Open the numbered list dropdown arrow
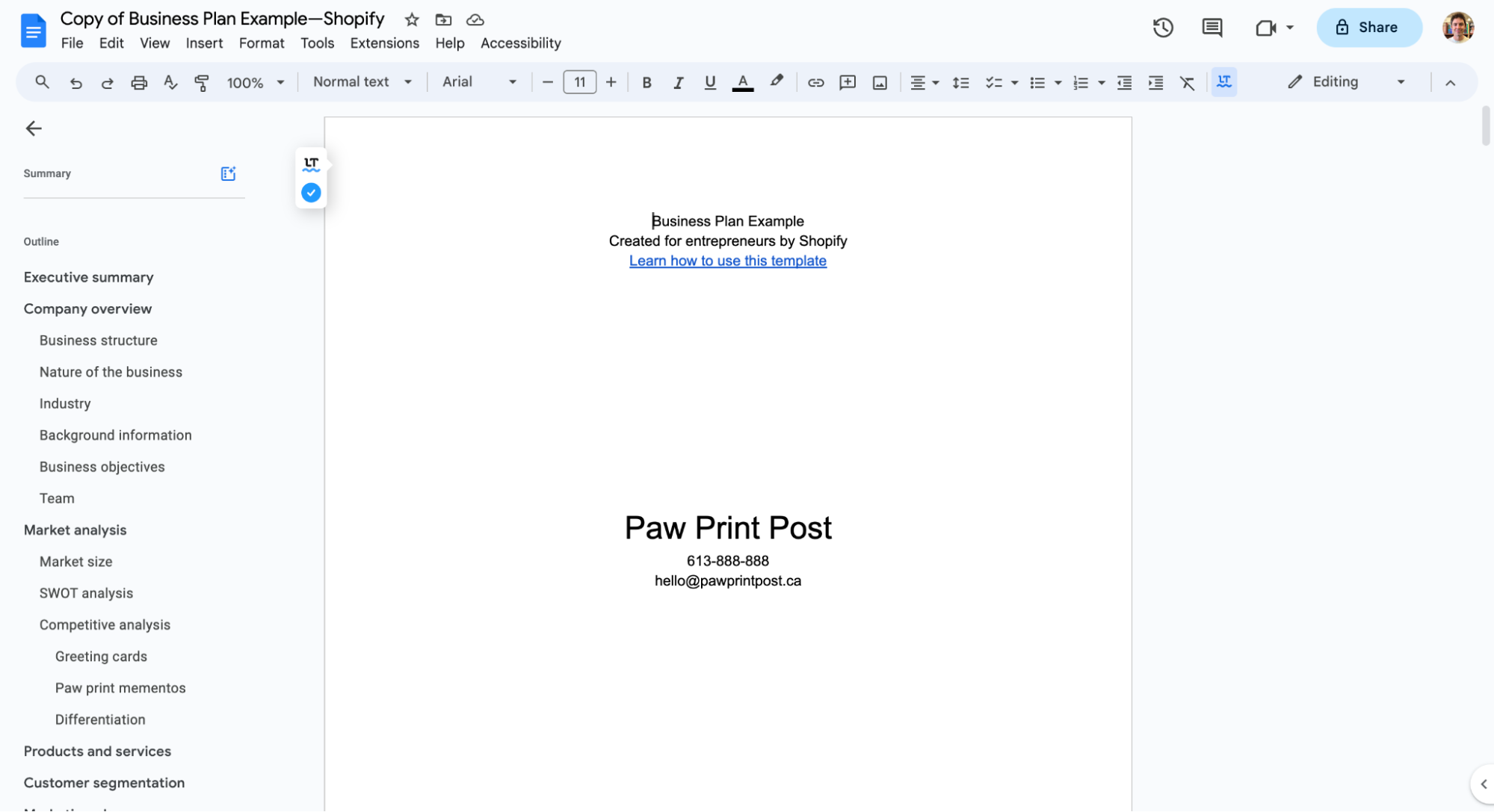1494x812 pixels. pyautogui.click(x=1101, y=82)
